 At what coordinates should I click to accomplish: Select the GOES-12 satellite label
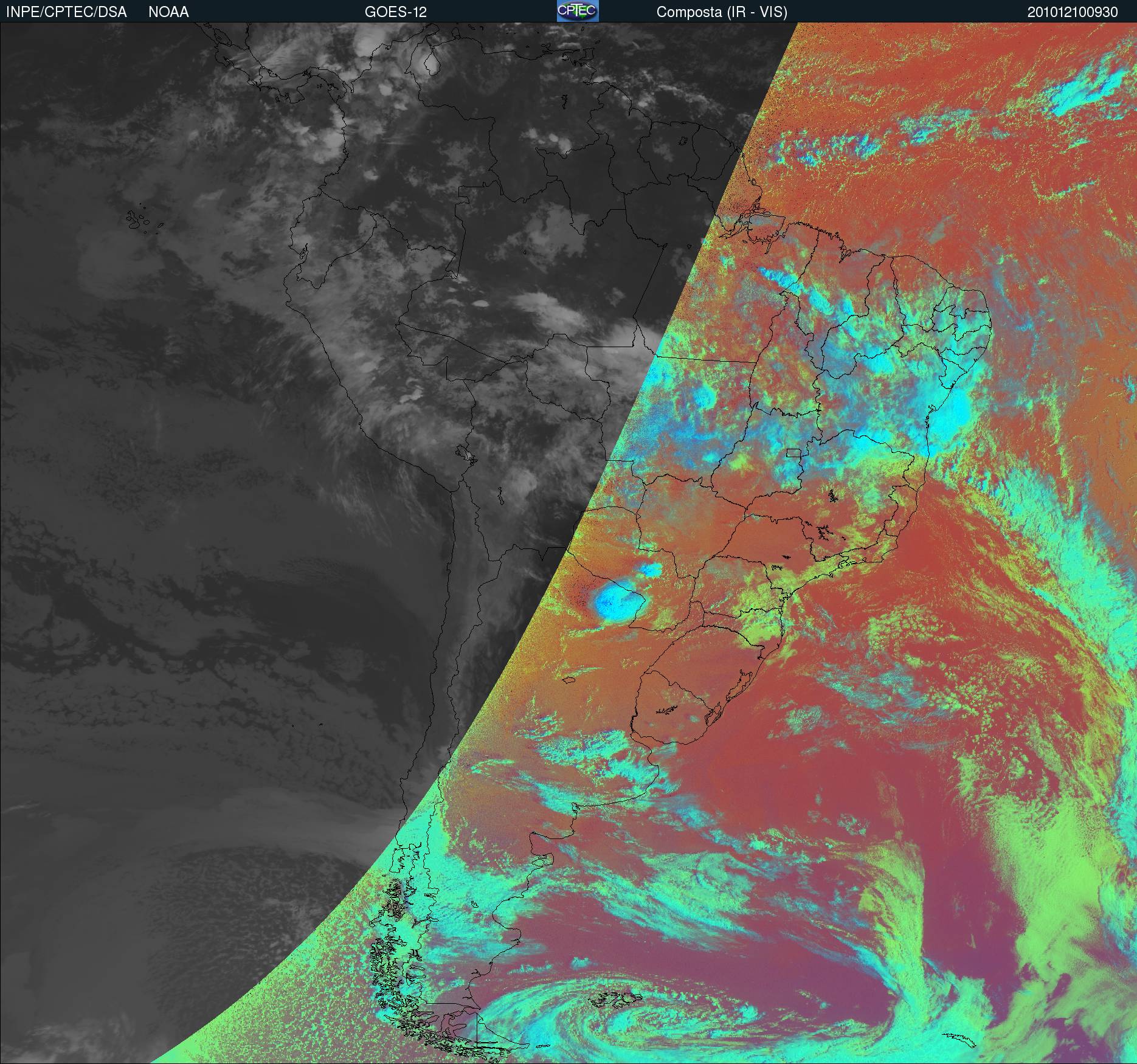[396, 12]
